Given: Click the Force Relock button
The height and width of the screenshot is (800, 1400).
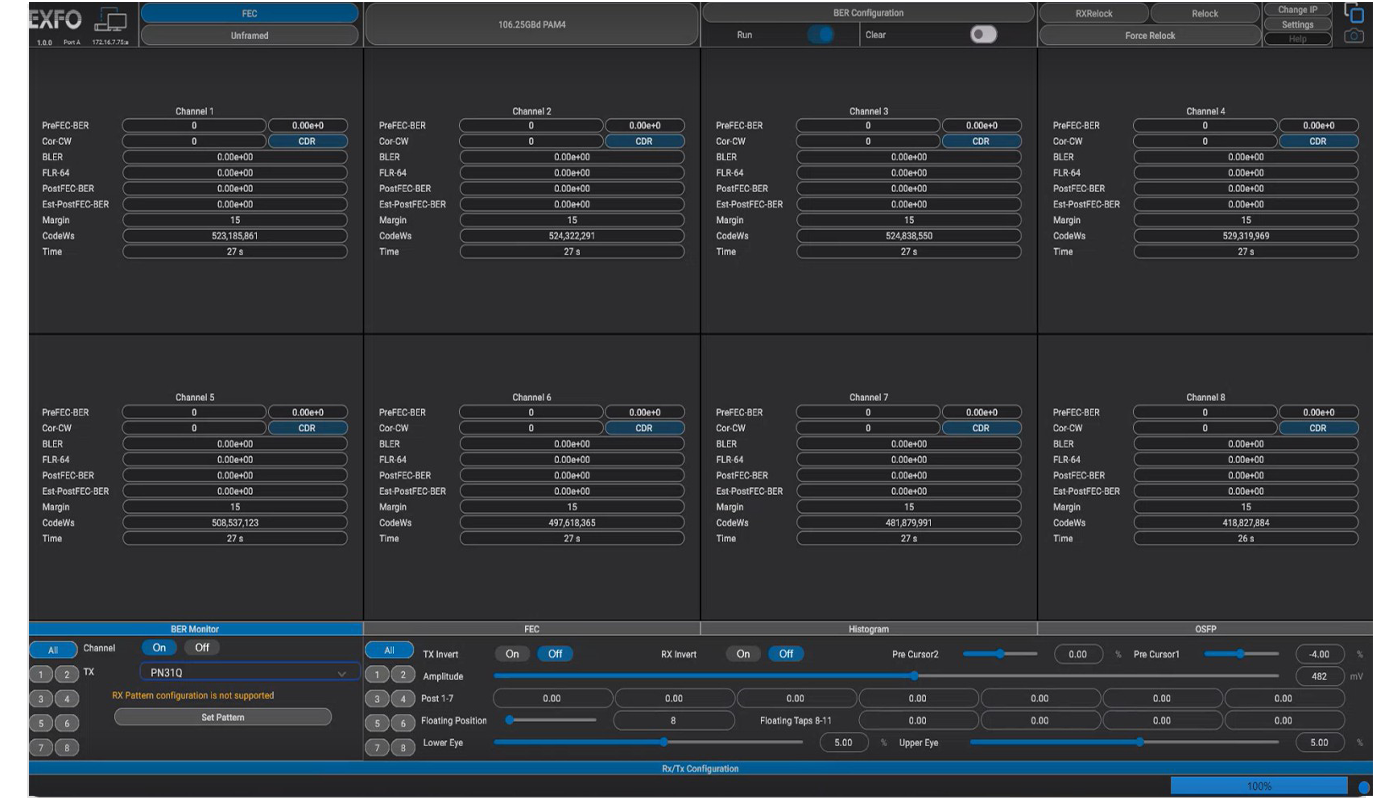Looking at the screenshot, I should coord(1149,35).
